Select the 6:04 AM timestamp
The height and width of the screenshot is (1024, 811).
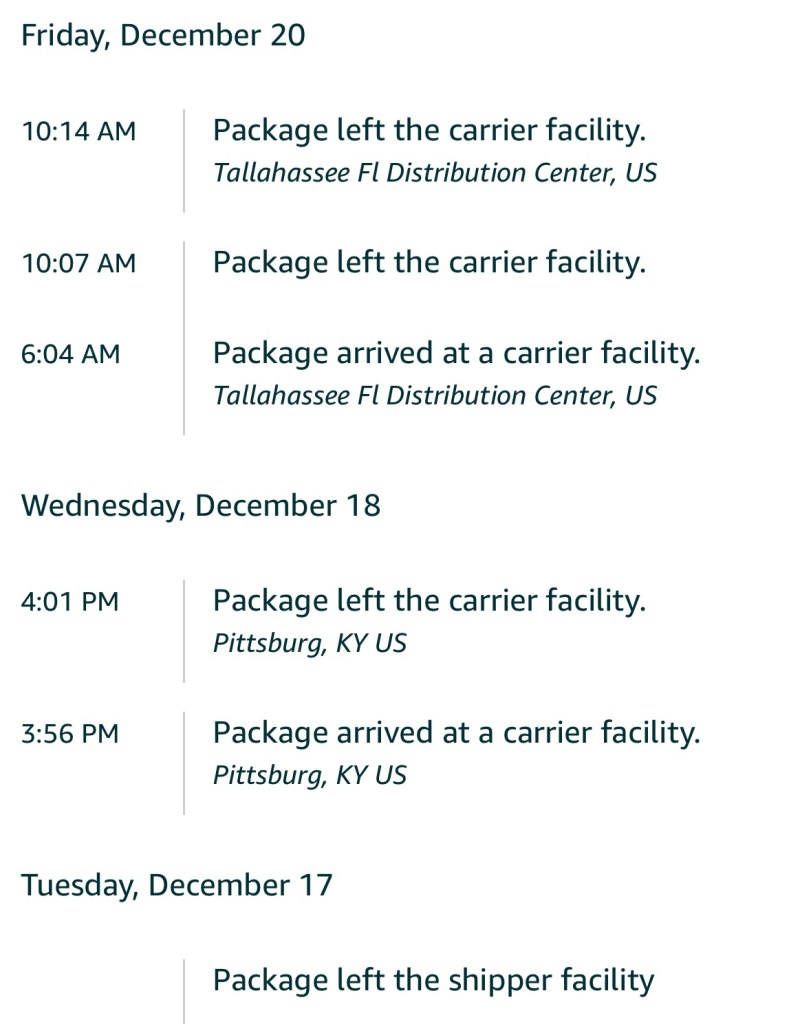click(70, 354)
